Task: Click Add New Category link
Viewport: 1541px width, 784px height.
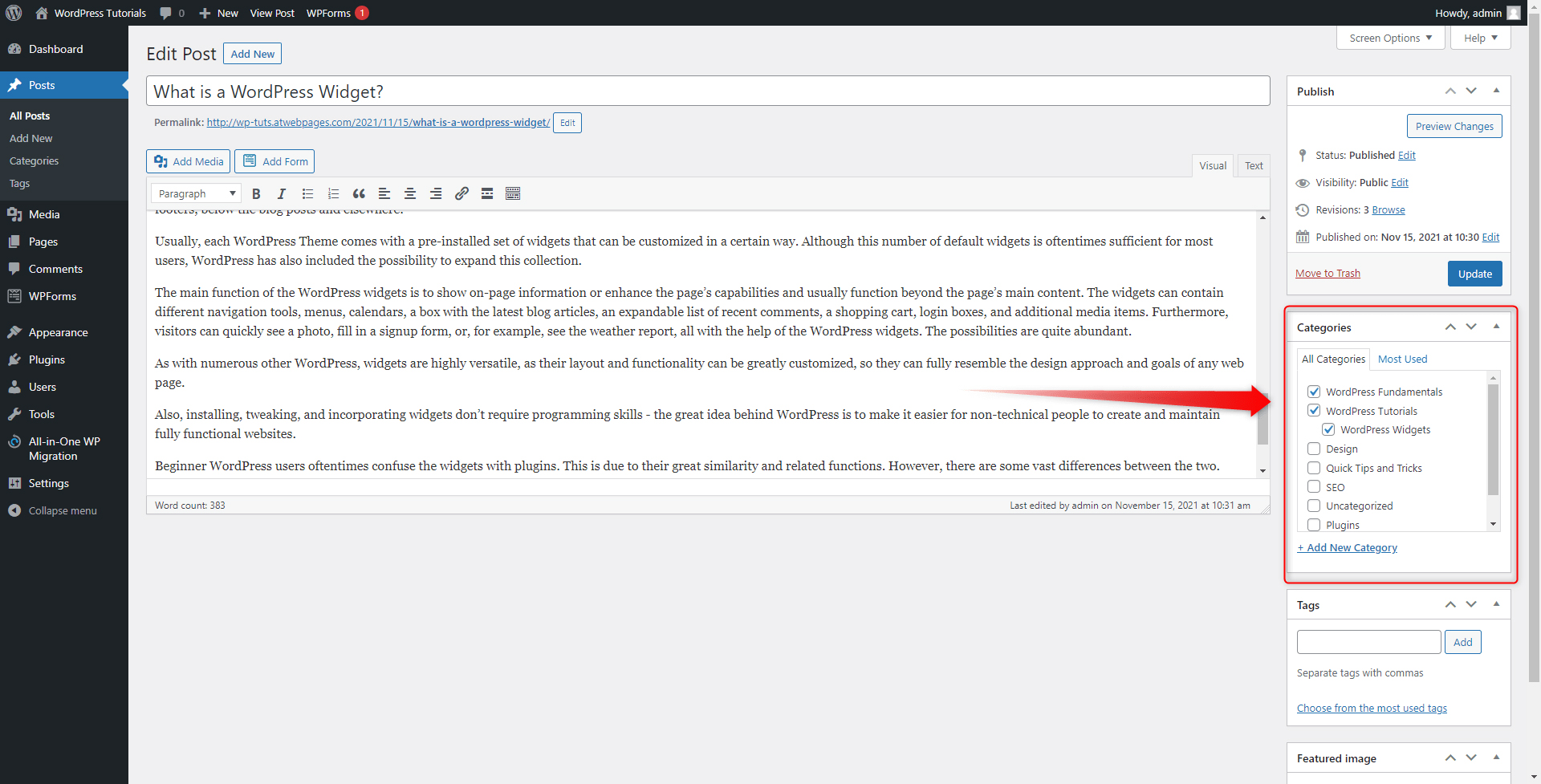Action: (x=1348, y=547)
